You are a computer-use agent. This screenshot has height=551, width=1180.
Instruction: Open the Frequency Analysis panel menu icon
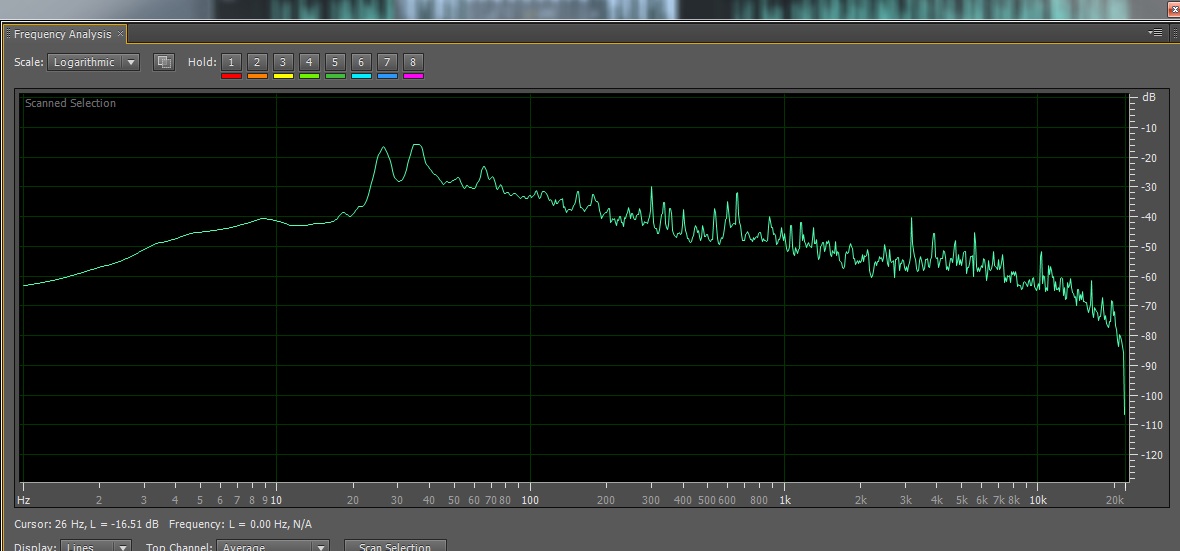click(x=1155, y=32)
